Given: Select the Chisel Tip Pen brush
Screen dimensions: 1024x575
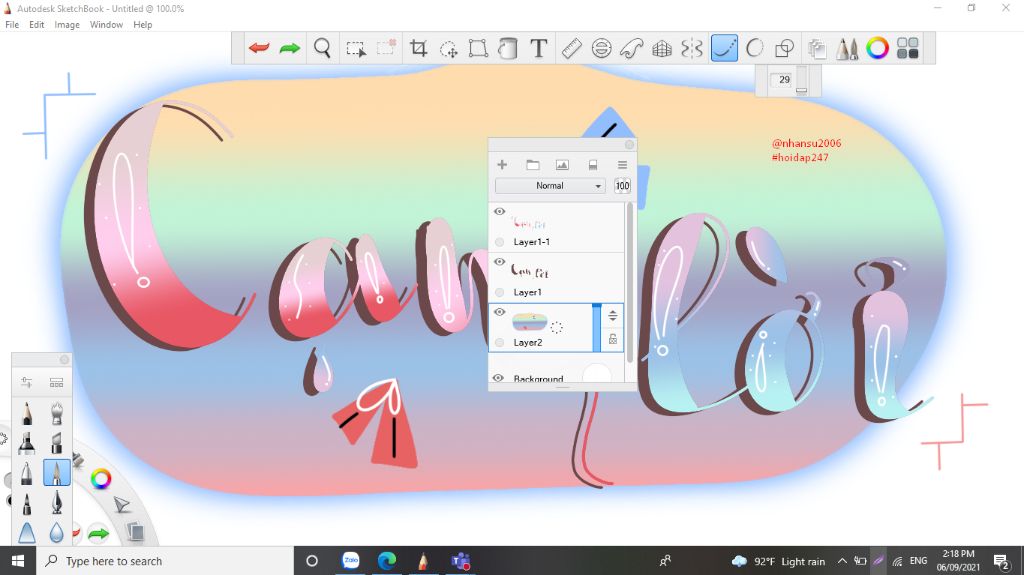Looking at the screenshot, I should tap(57, 443).
